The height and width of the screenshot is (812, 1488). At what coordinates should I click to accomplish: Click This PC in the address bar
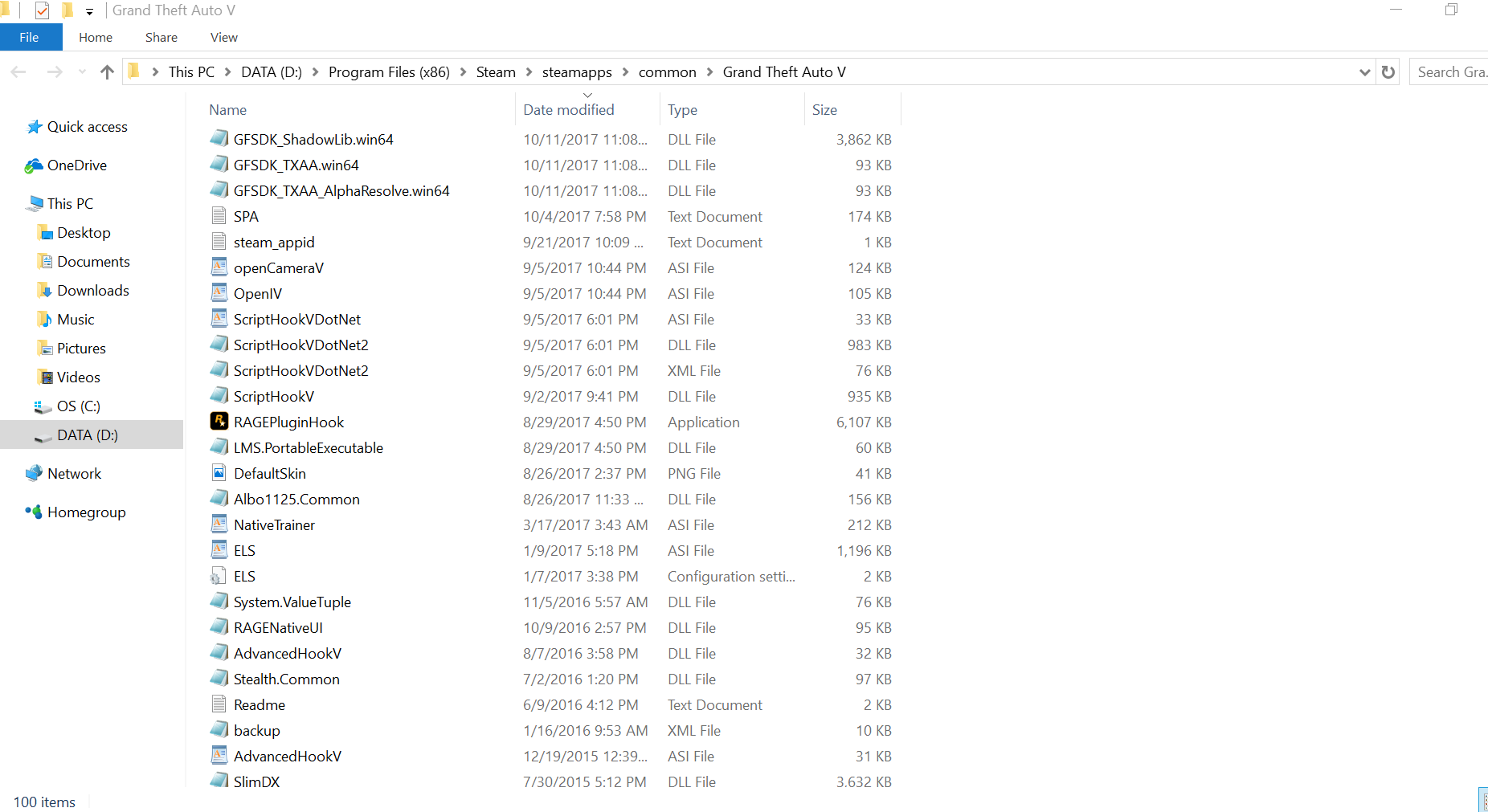click(191, 72)
